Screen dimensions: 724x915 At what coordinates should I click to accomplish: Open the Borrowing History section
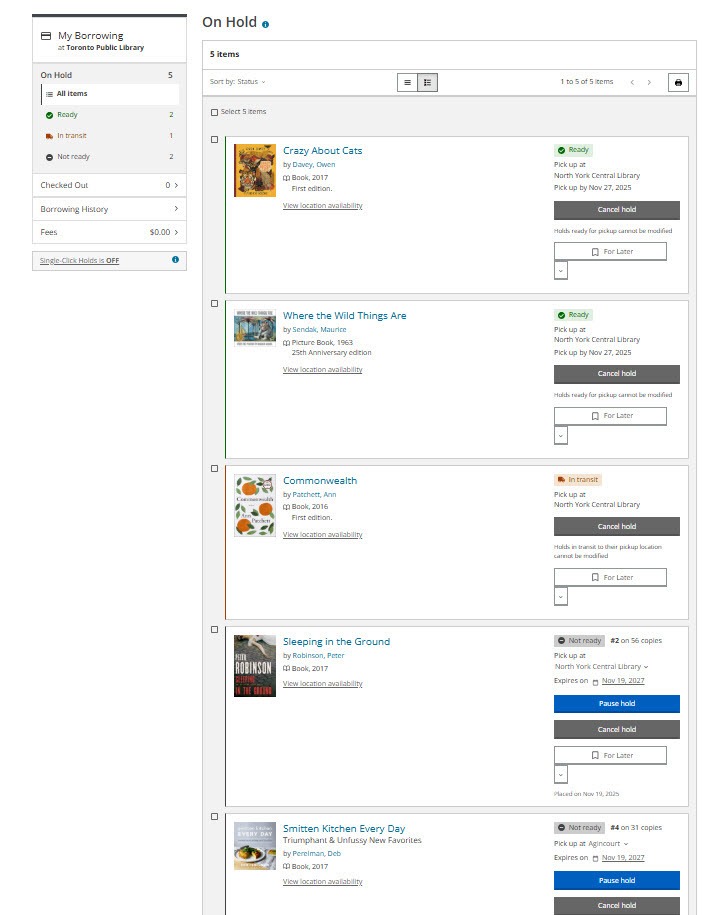coord(109,209)
